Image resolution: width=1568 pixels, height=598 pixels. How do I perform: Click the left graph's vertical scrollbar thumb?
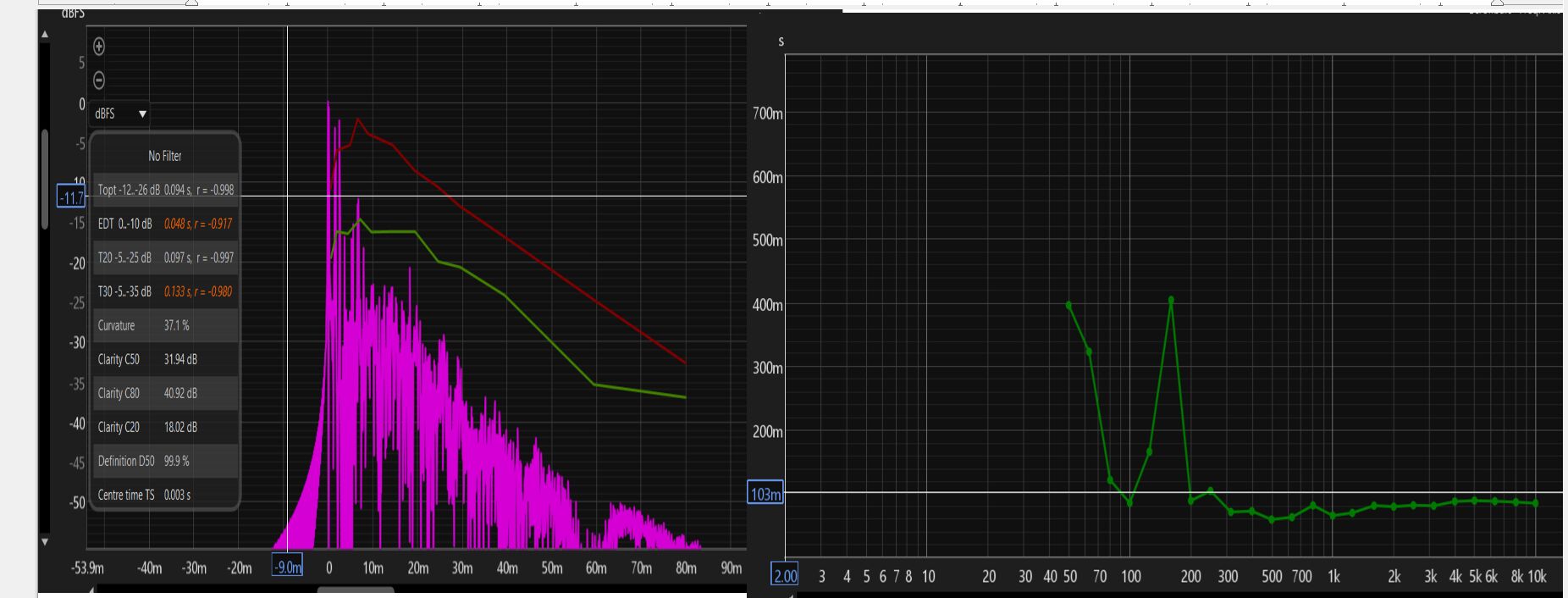[45, 178]
